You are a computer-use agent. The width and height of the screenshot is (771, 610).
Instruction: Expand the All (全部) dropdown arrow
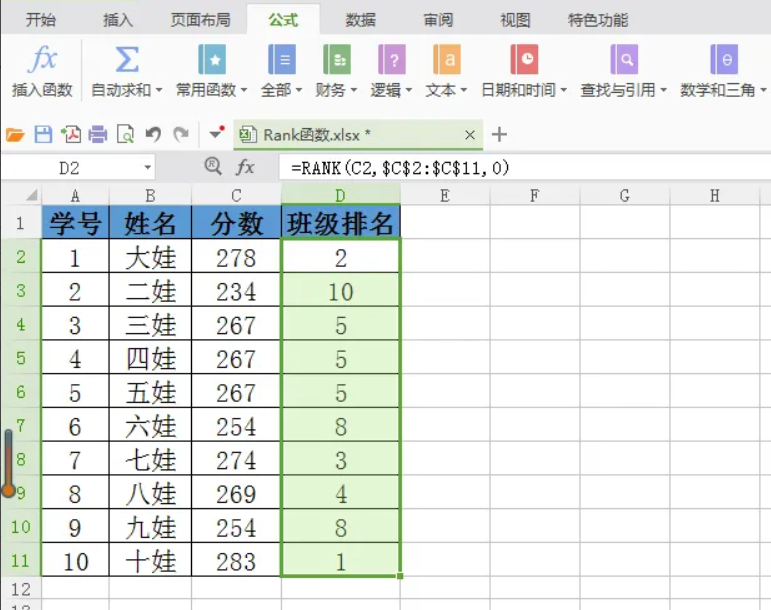click(x=298, y=90)
